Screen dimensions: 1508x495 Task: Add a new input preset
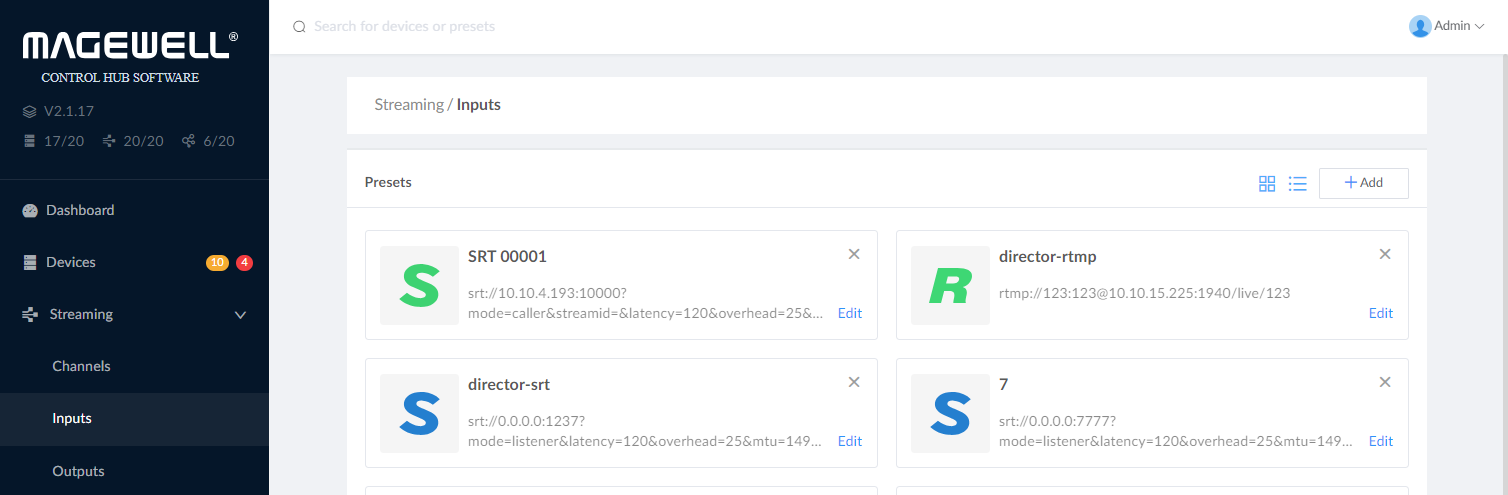point(1363,183)
